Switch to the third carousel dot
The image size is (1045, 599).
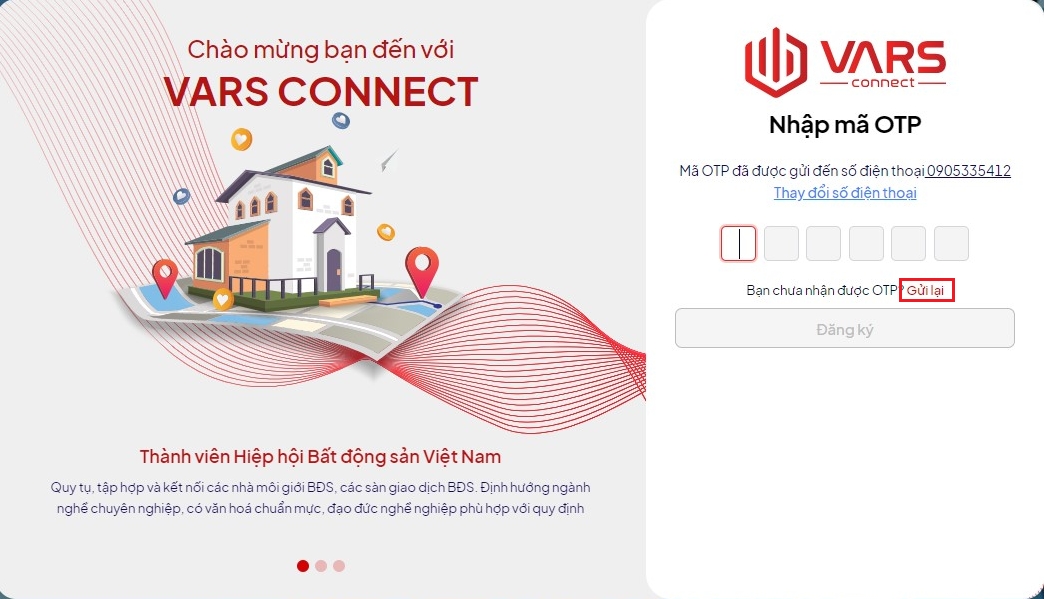tap(339, 566)
